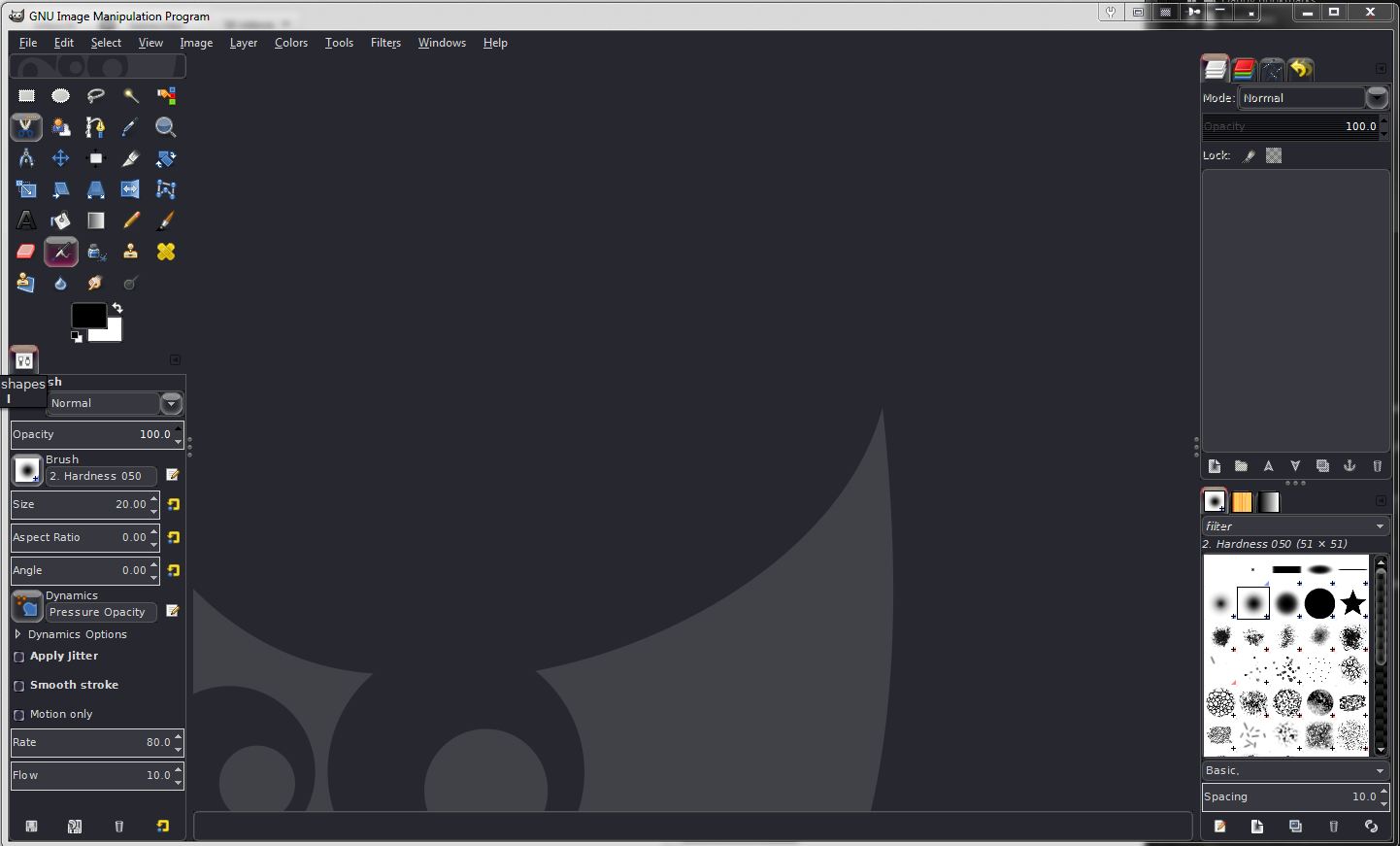Select the Ellipse Select tool

click(x=61, y=96)
